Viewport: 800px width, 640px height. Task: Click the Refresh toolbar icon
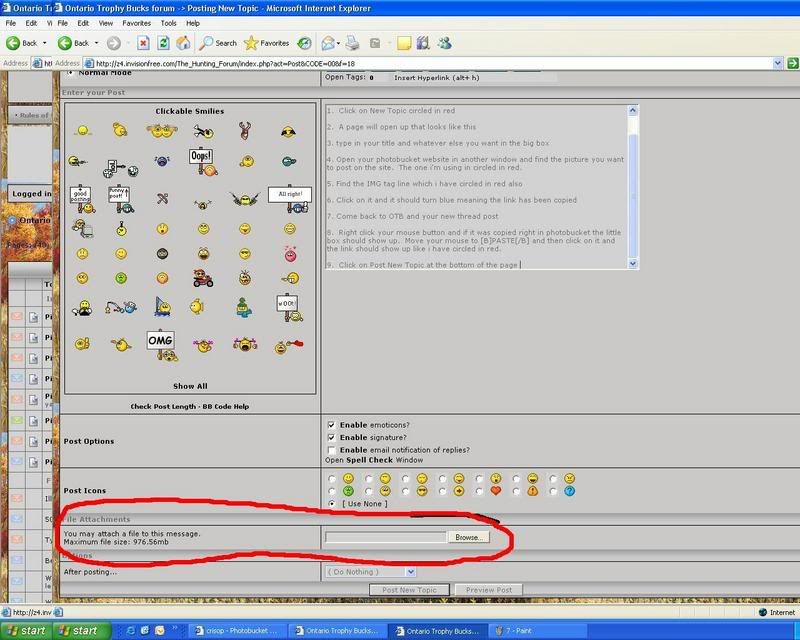(163, 43)
